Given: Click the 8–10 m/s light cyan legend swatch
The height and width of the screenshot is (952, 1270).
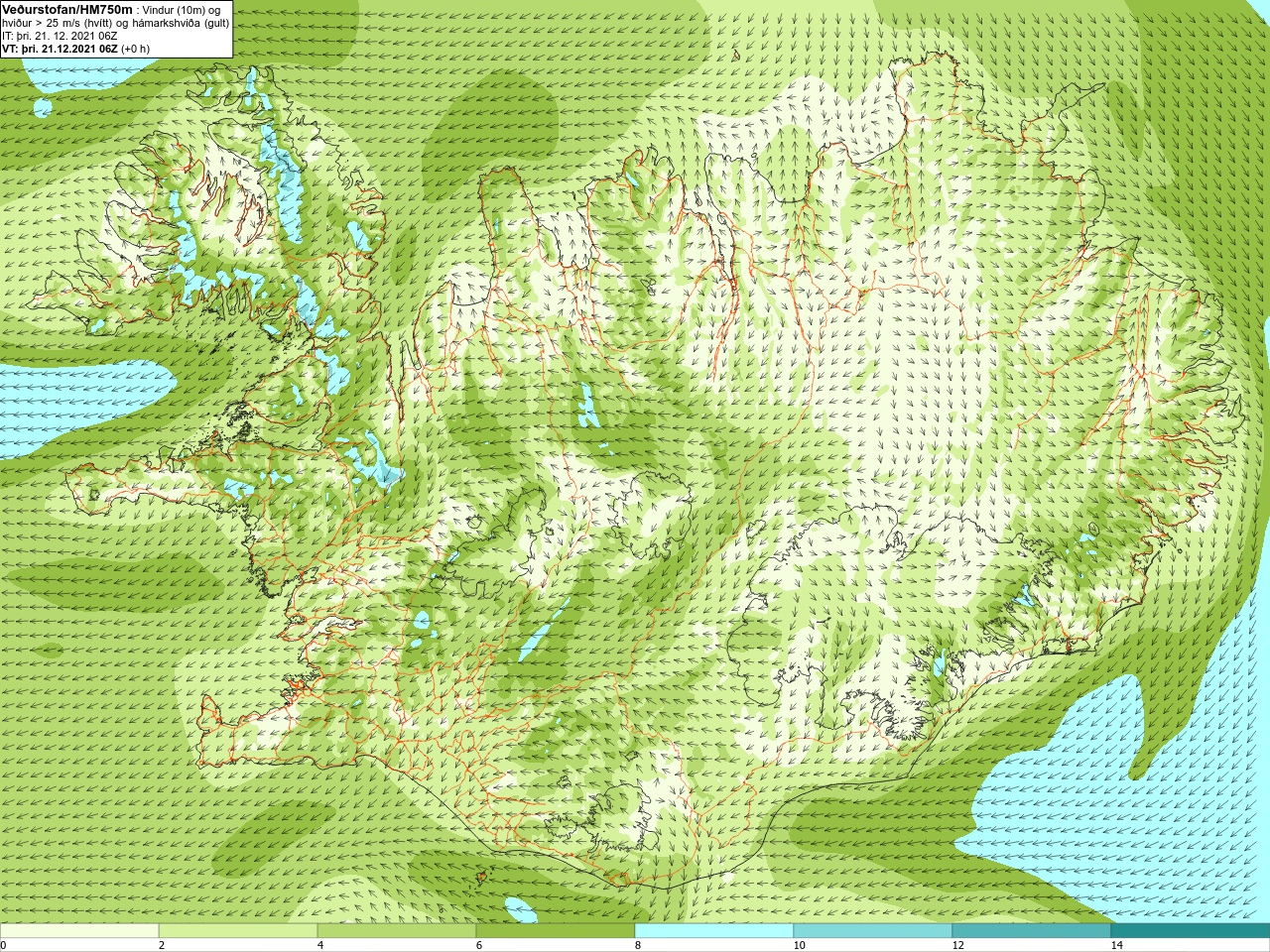Looking at the screenshot, I should (x=714, y=931).
